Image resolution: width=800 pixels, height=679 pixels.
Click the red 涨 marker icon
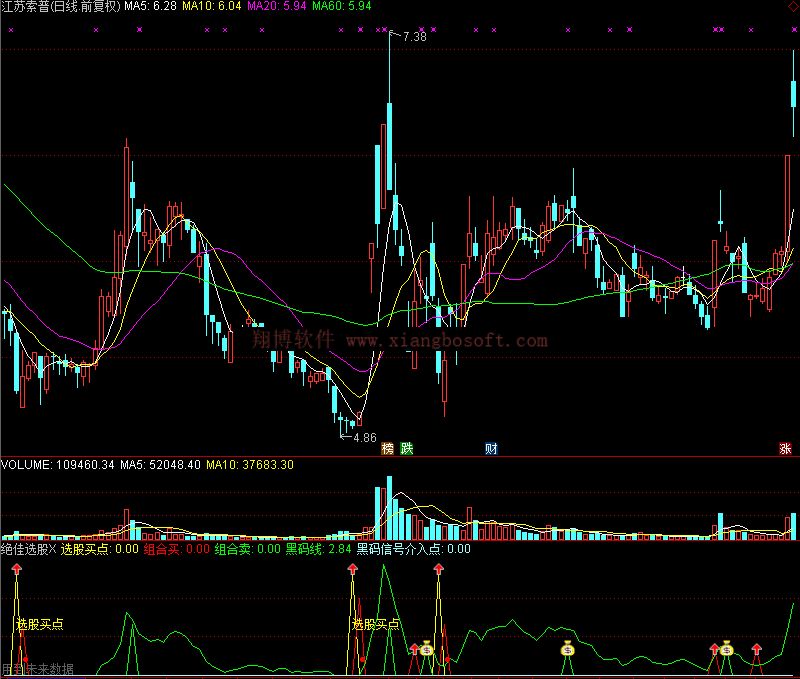click(785, 449)
